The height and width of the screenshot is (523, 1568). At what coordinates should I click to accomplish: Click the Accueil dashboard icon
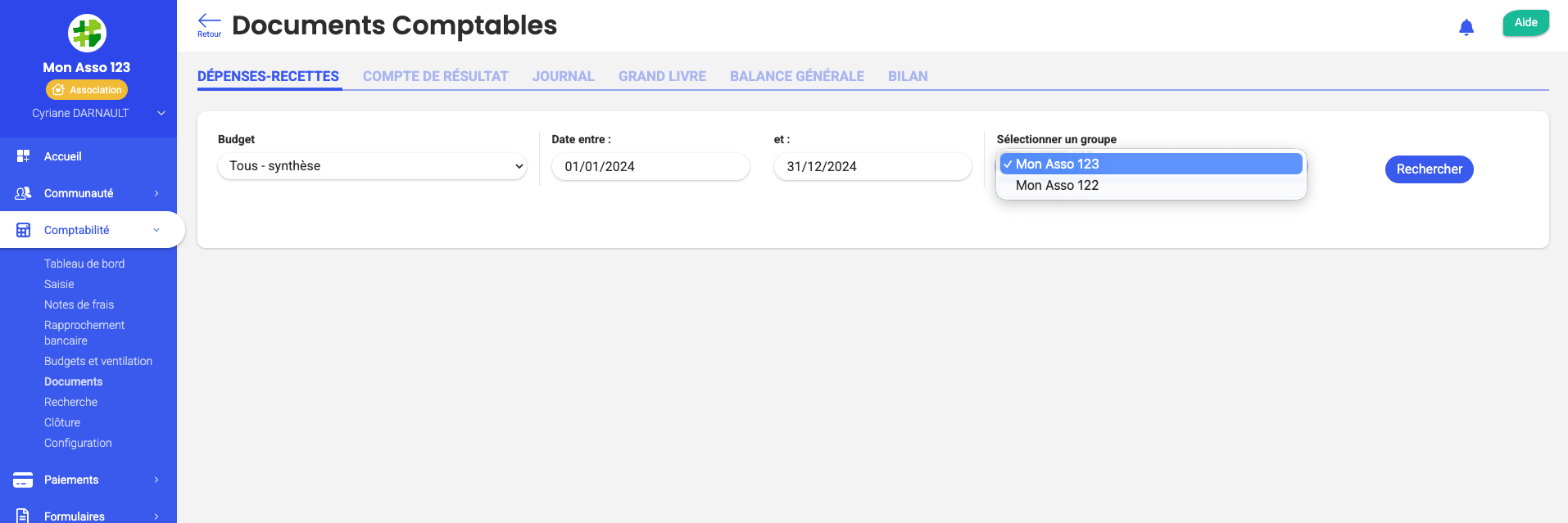coord(23,156)
